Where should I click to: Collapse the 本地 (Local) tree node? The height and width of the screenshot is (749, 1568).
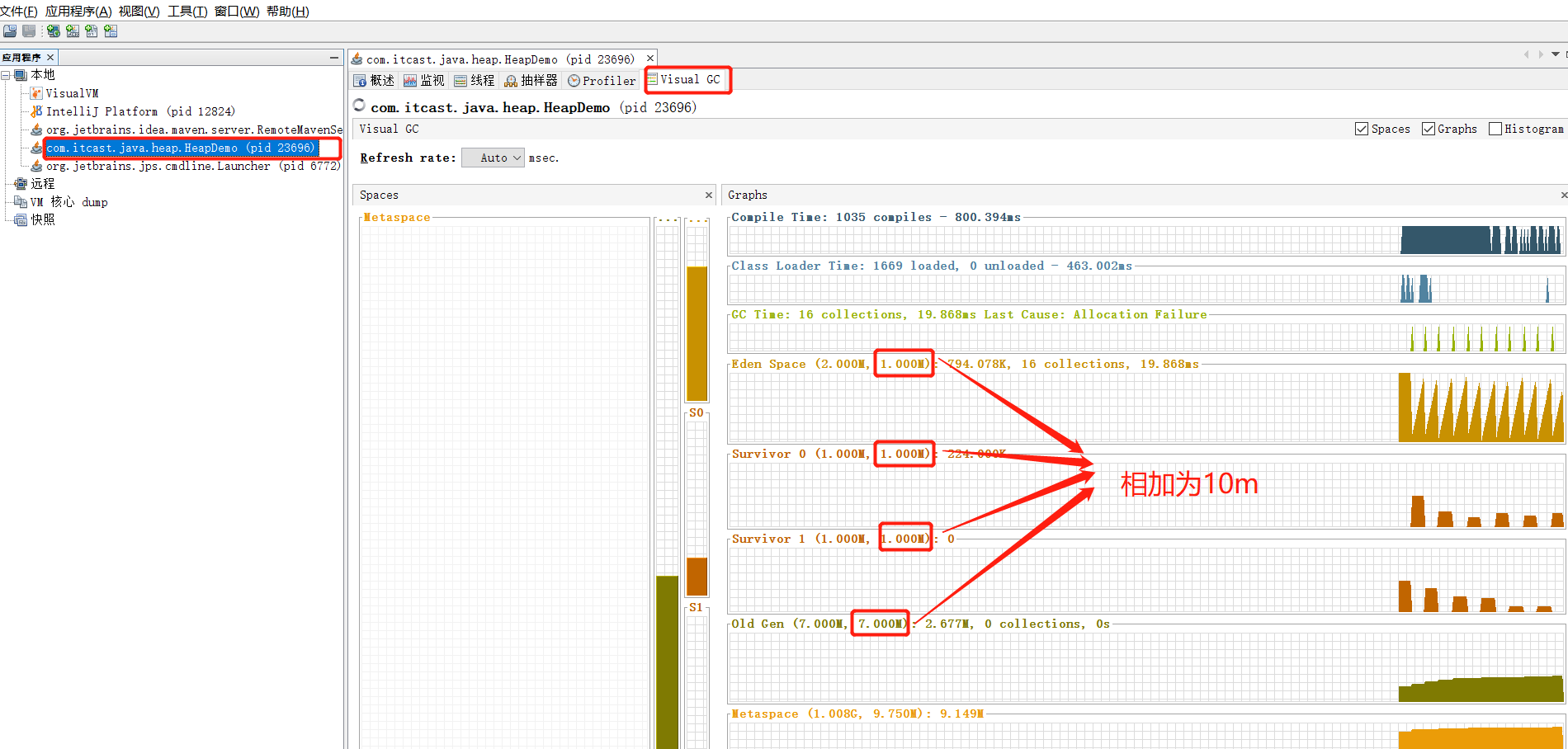point(6,75)
